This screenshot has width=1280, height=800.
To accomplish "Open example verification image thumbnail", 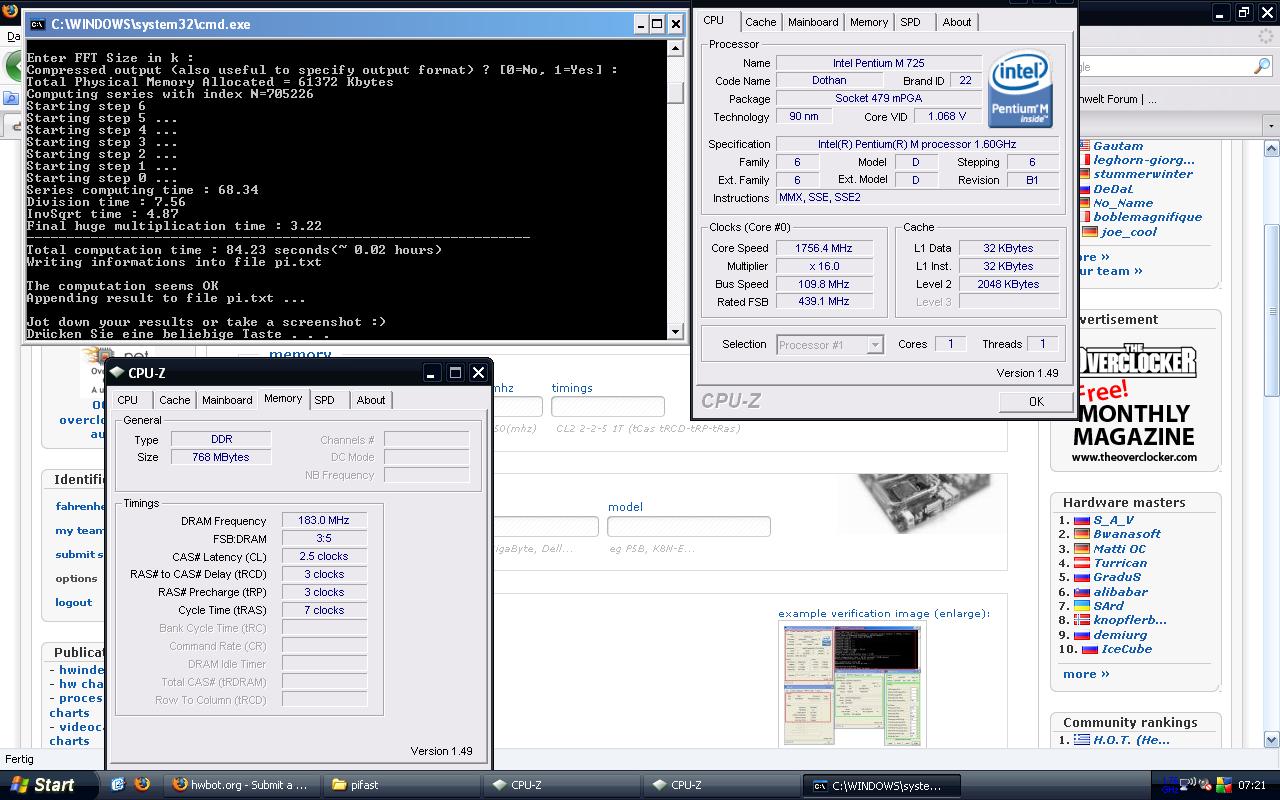I will 852,685.
